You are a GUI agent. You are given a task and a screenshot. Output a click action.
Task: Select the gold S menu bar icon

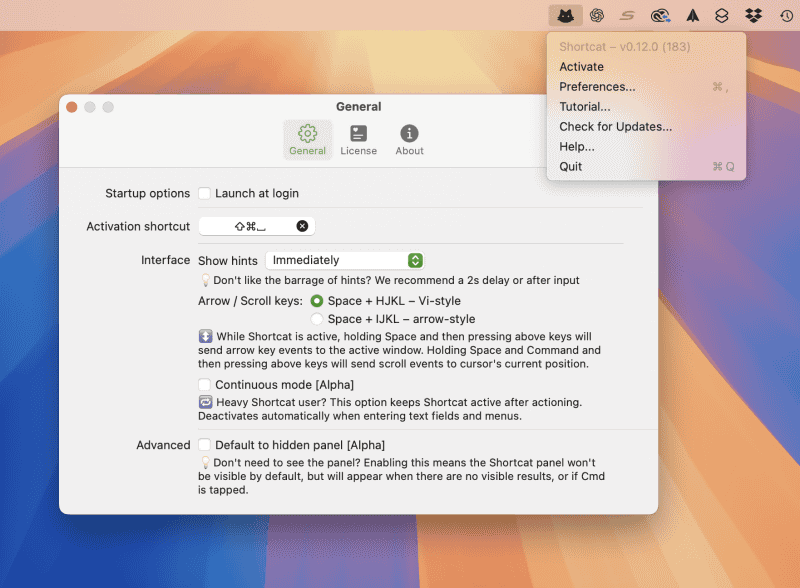[627, 14]
